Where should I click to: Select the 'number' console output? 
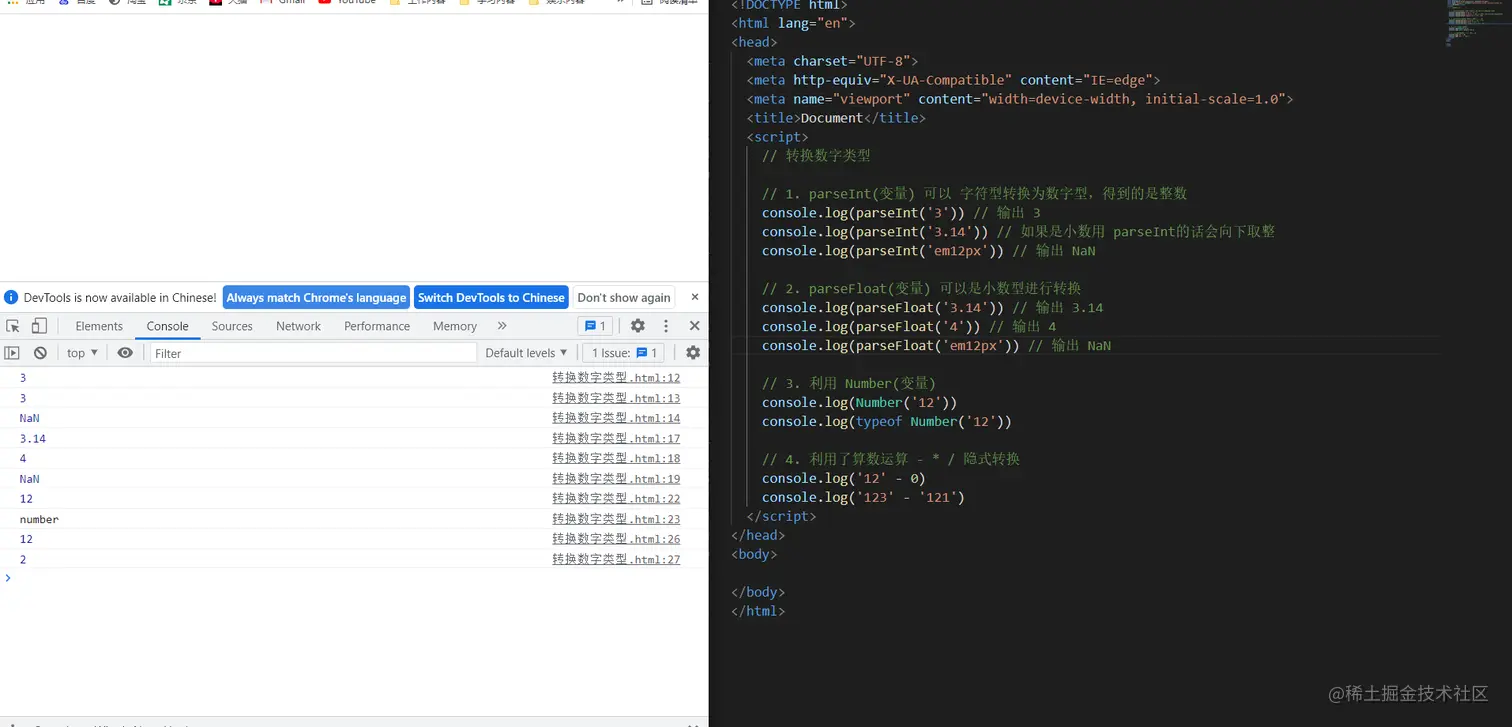pyautogui.click(x=39, y=520)
